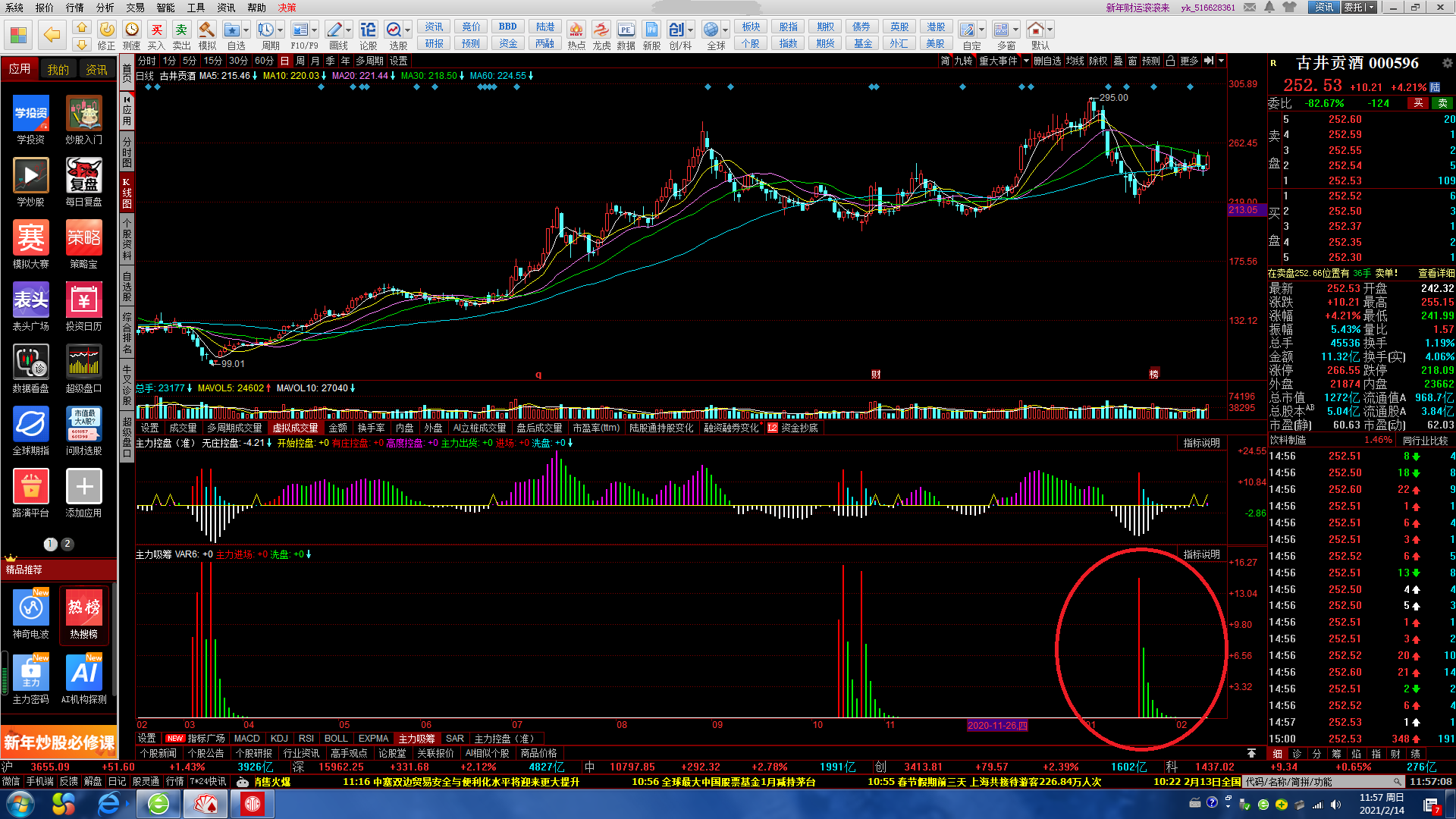Launch the 每日复盘 app icon in sidebar
Viewport: 1456px width, 819px height.
point(83,176)
